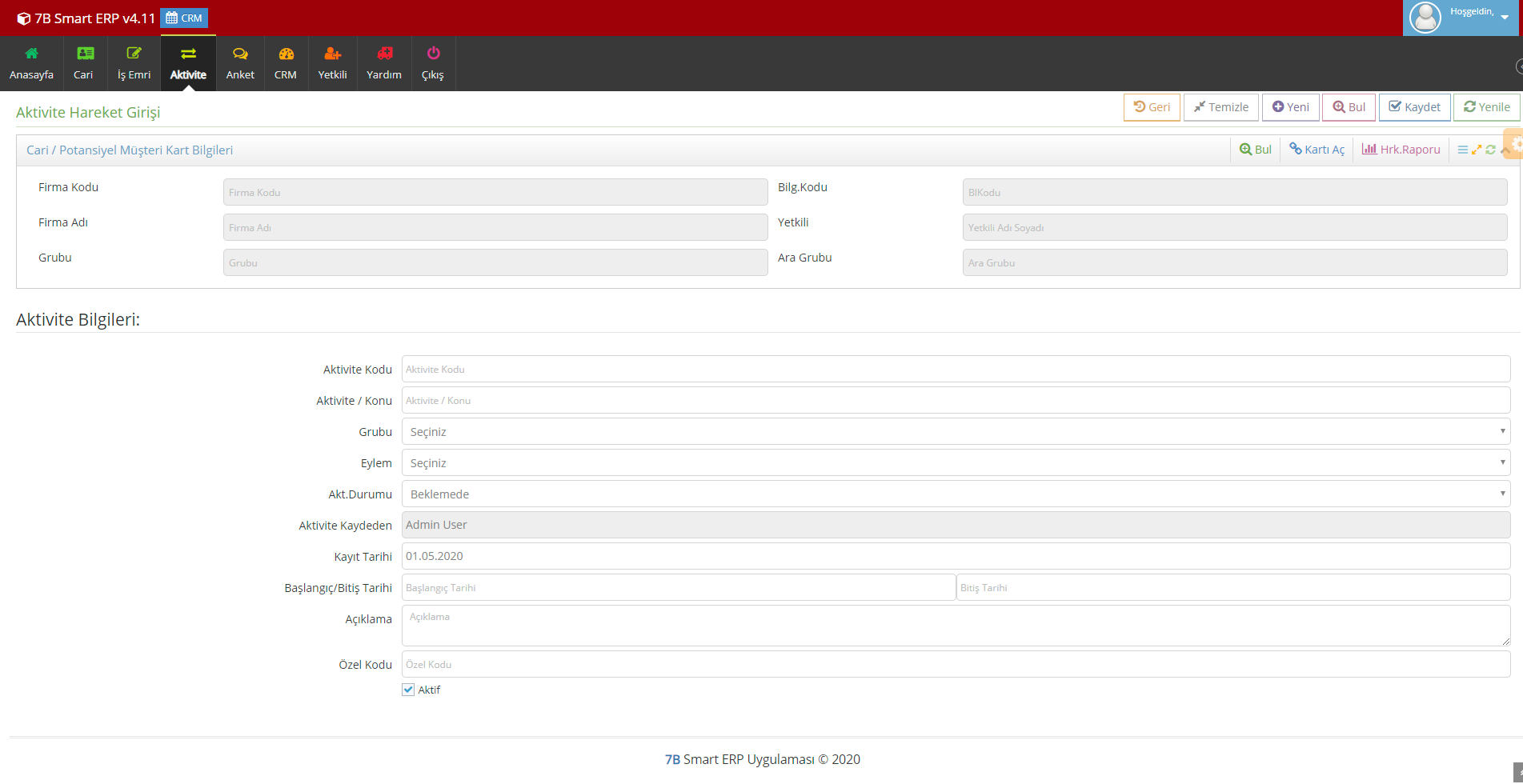
Task: Open the Yetkili menu
Action: pos(332,63)
